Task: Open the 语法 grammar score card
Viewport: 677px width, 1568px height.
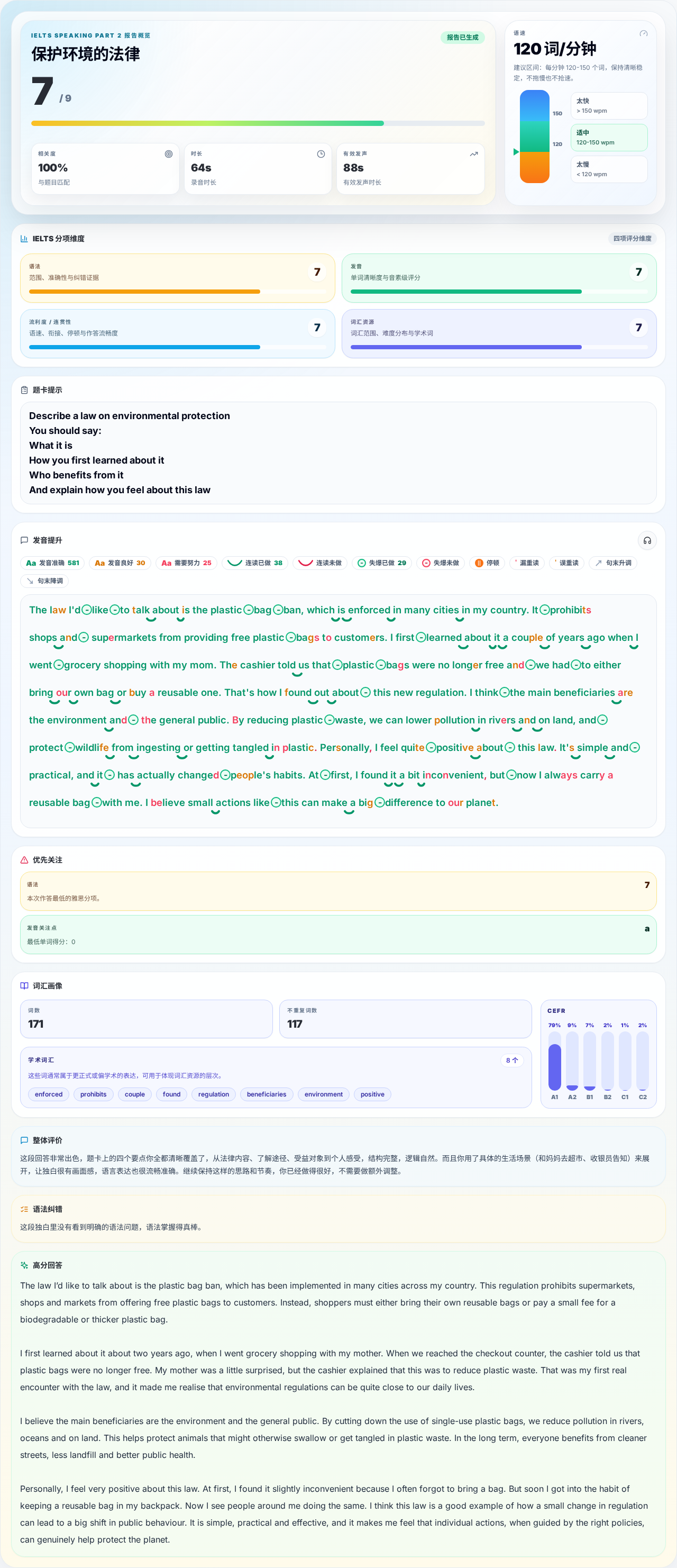Action: (178, 278)
